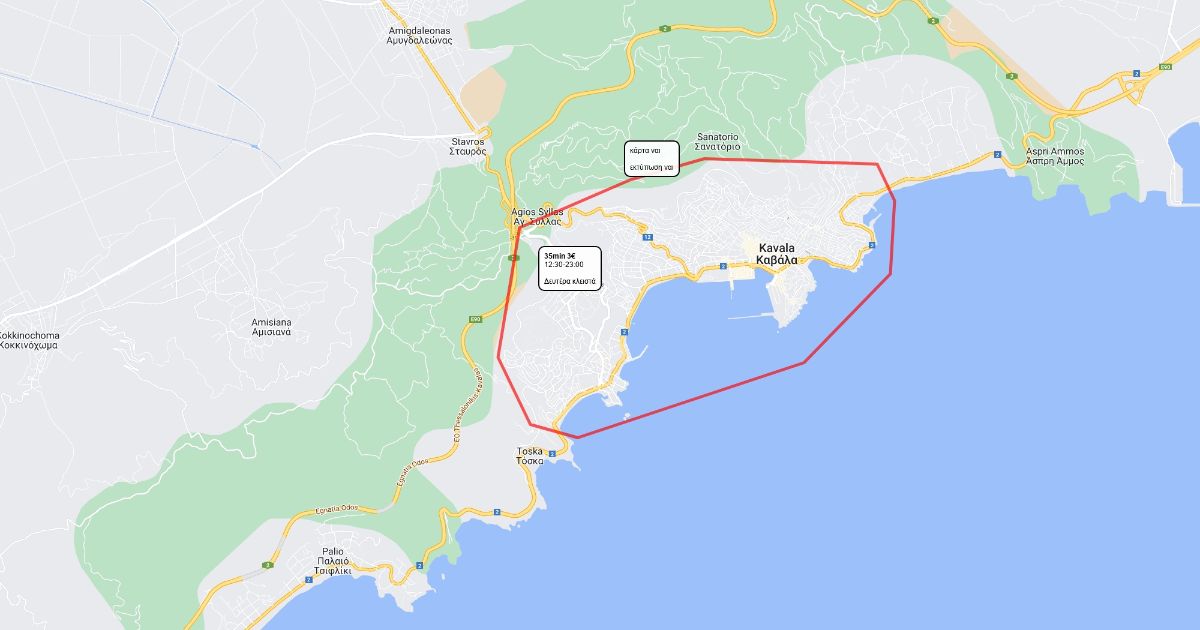This screenshot has width=1200, height=630.
Task: Click the route 12 road shield
Action: point(648,237)
